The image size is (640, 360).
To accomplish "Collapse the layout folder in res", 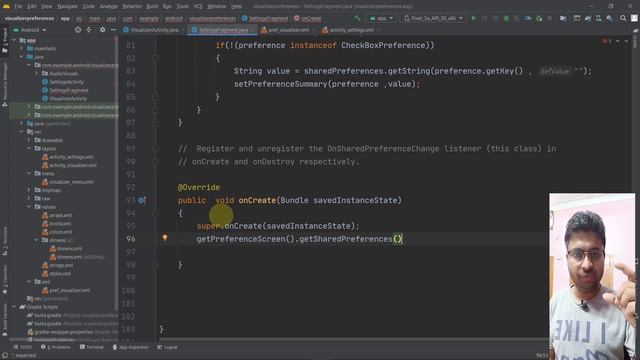I will (29, 149).
